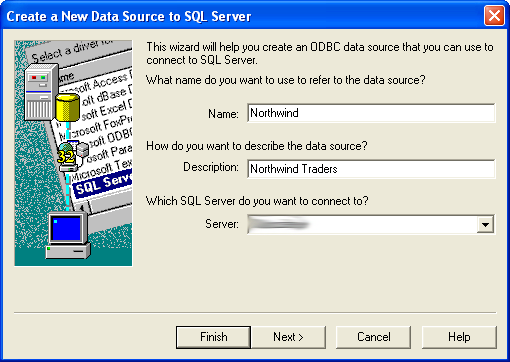Screen dimensions: 510x362
Task: Click the 'Server:' label
Action: click(222, 224)
